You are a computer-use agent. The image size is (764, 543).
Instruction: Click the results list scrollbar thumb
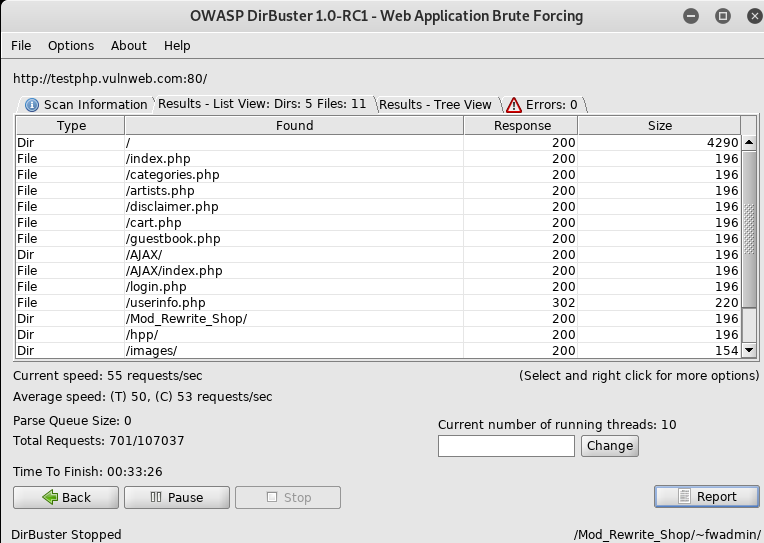pos(749,229)
